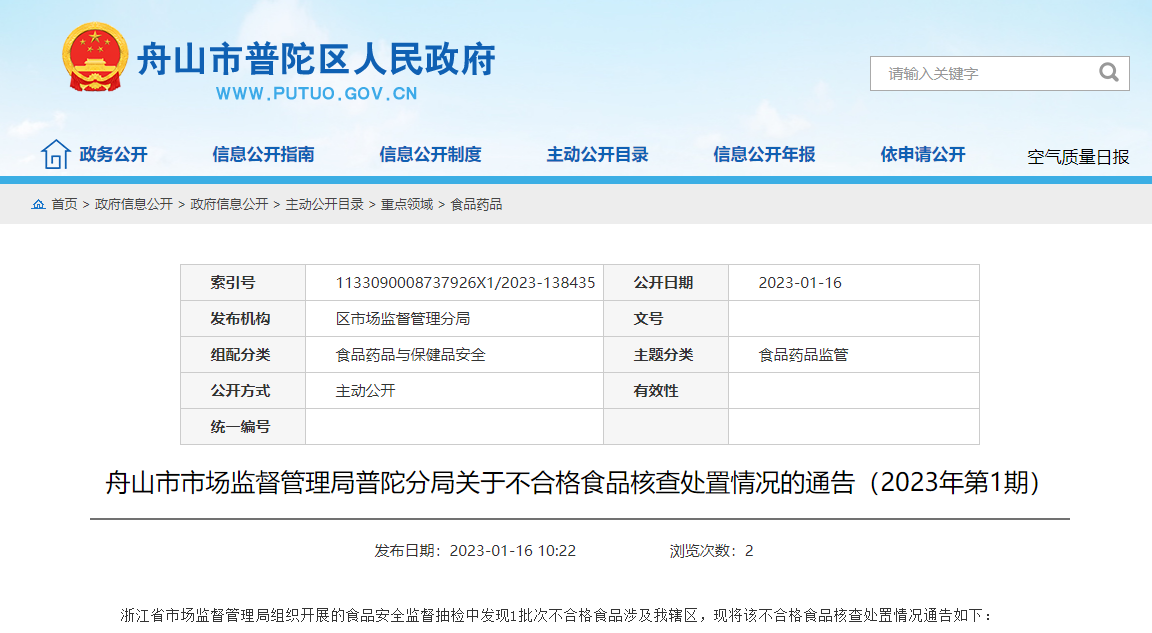The height and width of the screenshot is (633, 1152).
Task: Click the 食品药品 breadcrumb link
Action: pos(476,204)
